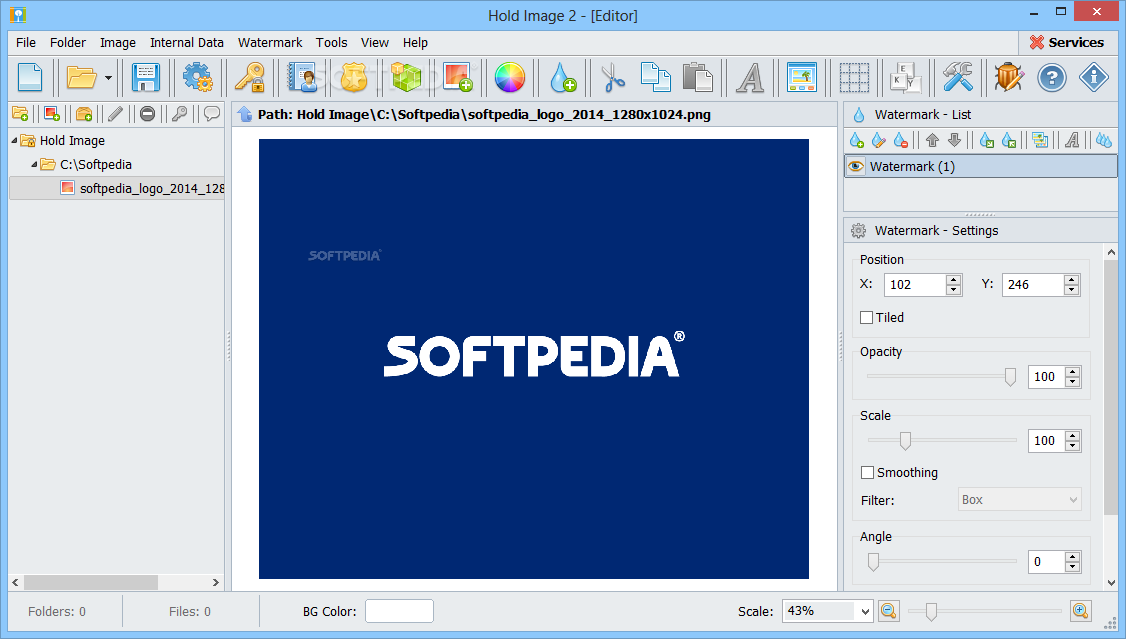Decrease the Y position value

pos(1071,290)
